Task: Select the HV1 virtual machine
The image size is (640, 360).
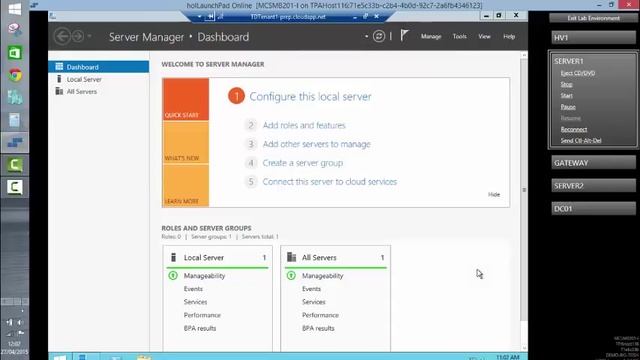Action: click(593, 38)
